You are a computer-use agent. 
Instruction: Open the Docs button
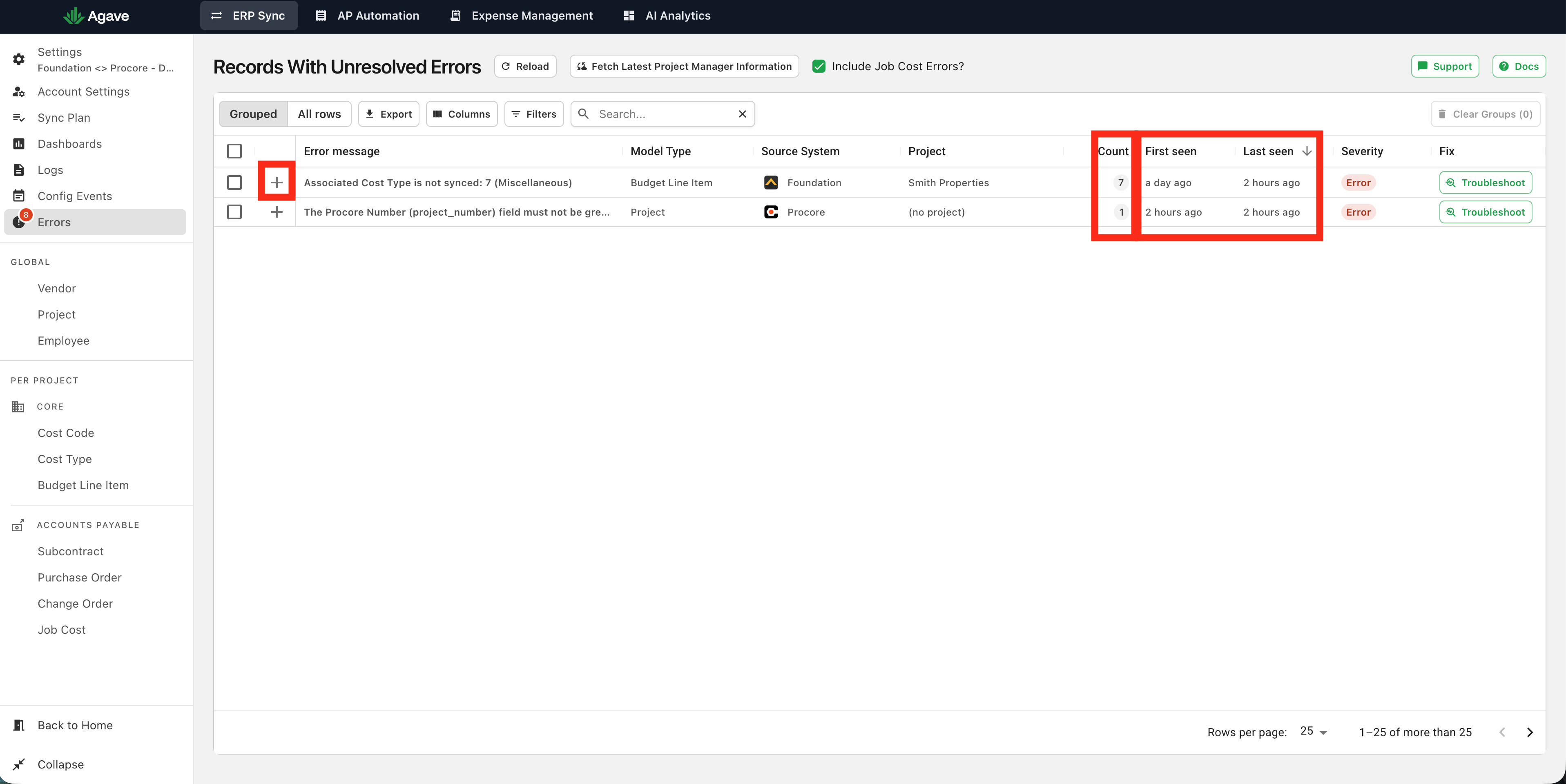tap(1519, 66)
